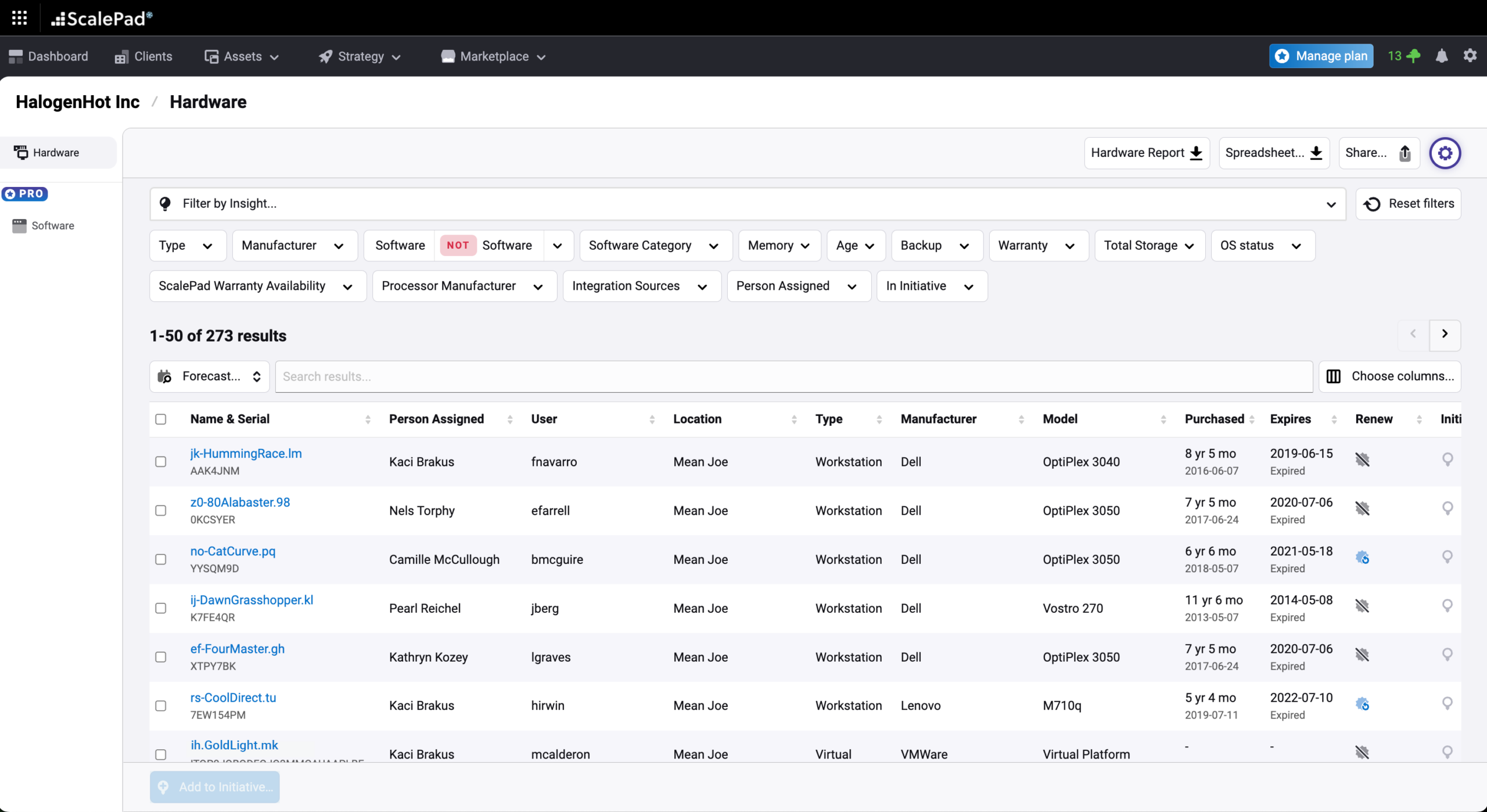
Task: Open the Strategy nav menu
Action: coord(360,56)
